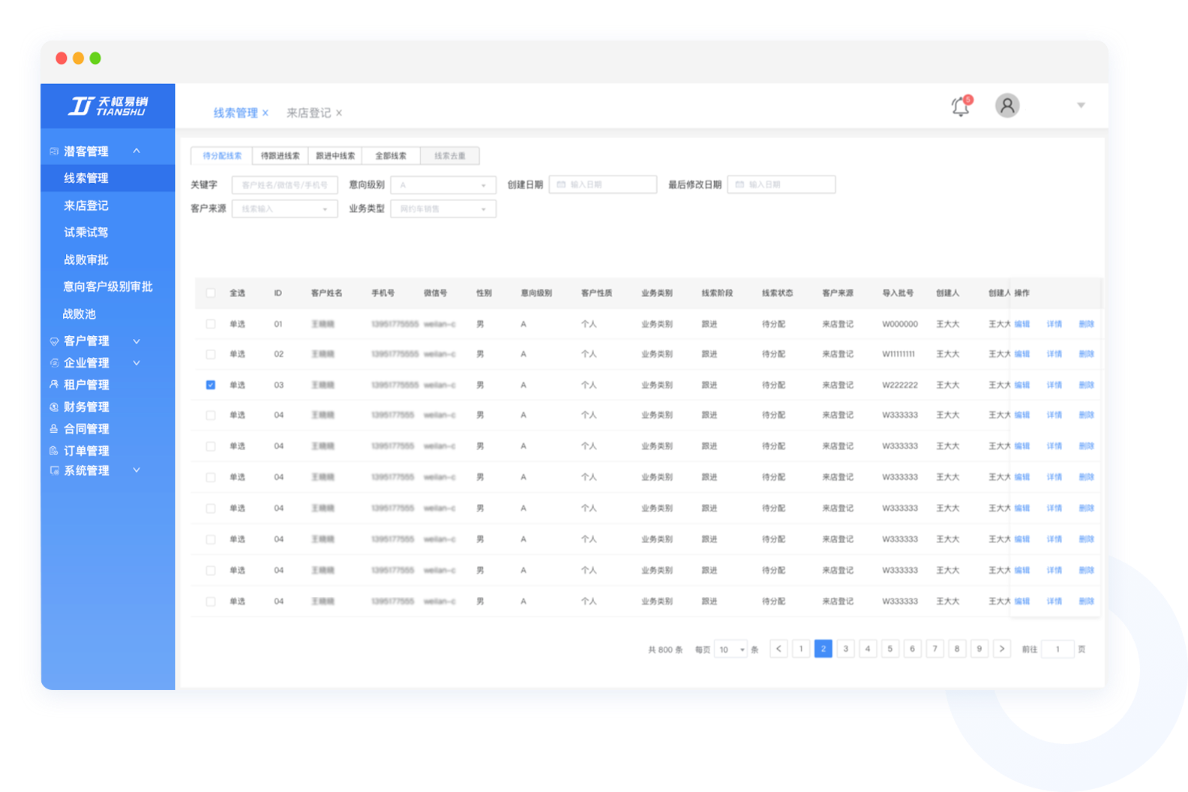
Task: Uncheck the checkbox for row ID 03
Action: [210, 385]
